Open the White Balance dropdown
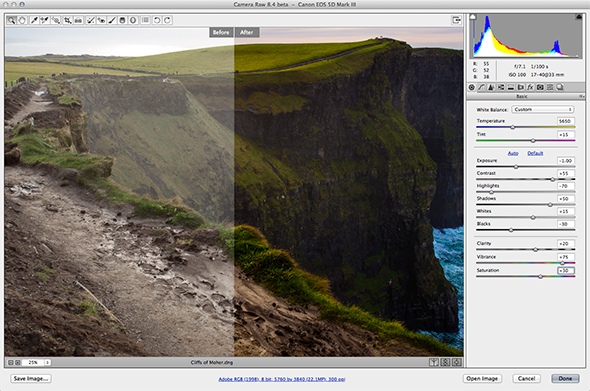 tap(543, 110)
